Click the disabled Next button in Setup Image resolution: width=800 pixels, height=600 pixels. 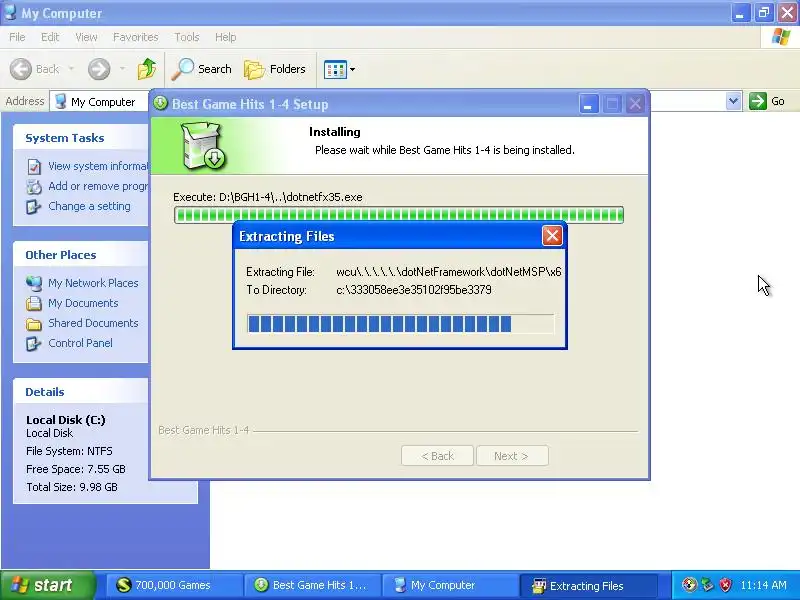tap(512, 456)
